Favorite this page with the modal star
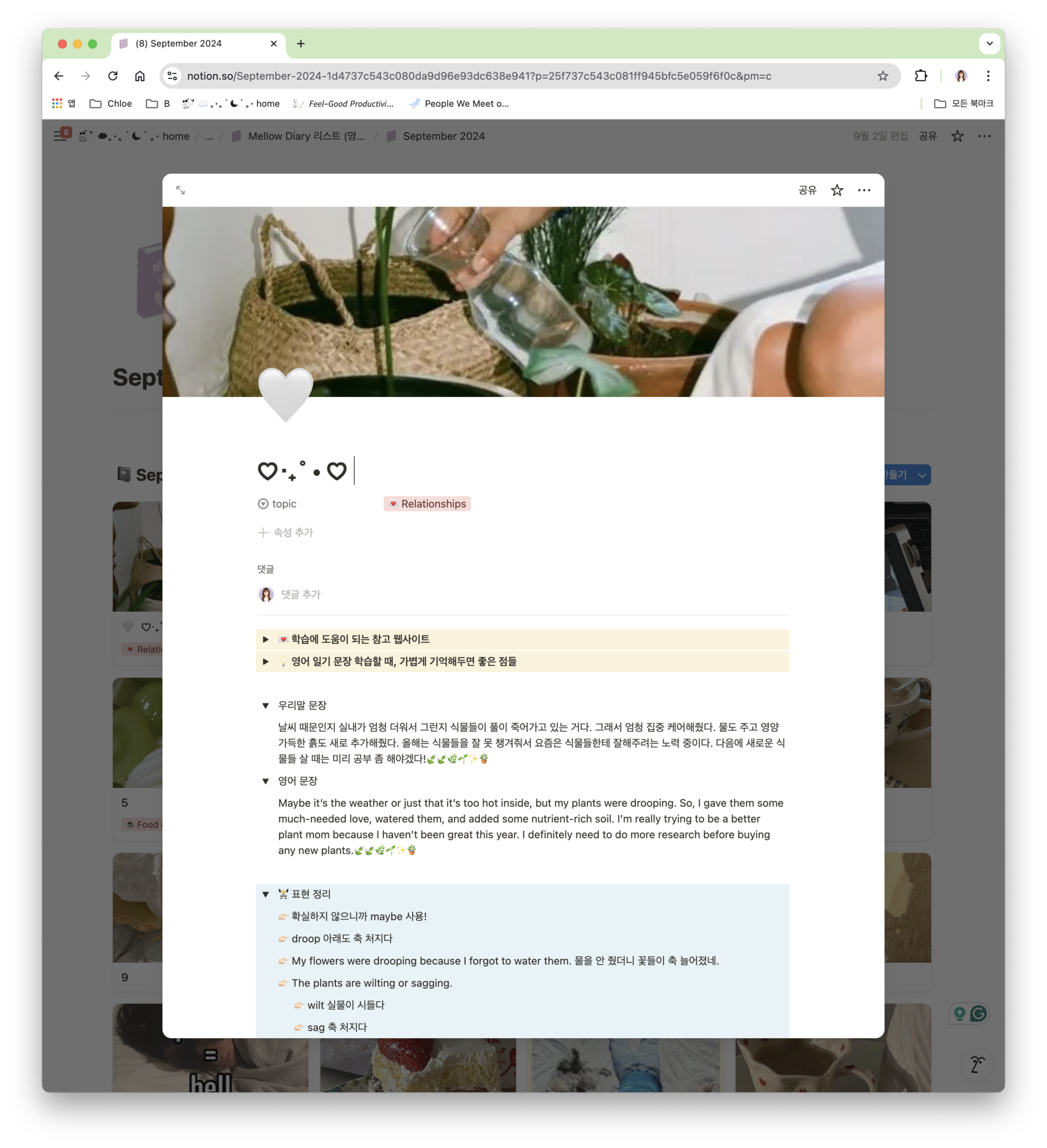The image size is (1047, 1148). pos(836,190)
